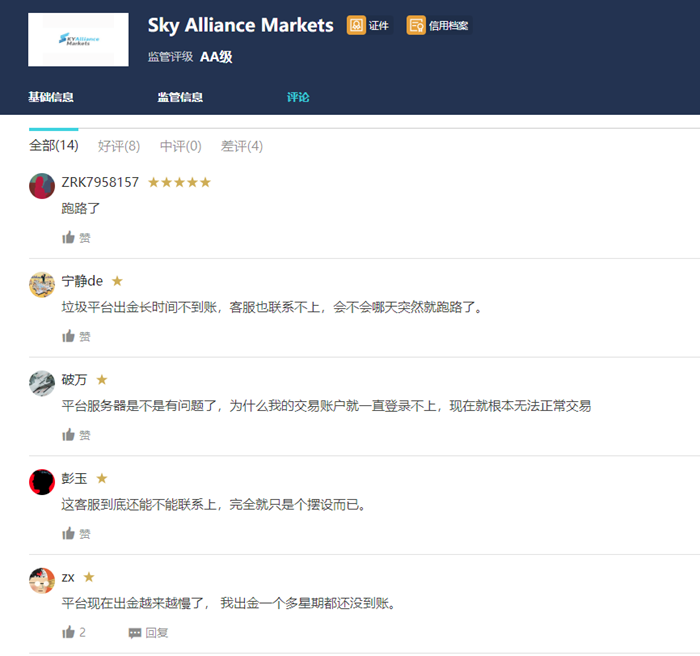Switch to the 基础信息 tab
This screenshot has width=700, height=656.
point(50,97)
